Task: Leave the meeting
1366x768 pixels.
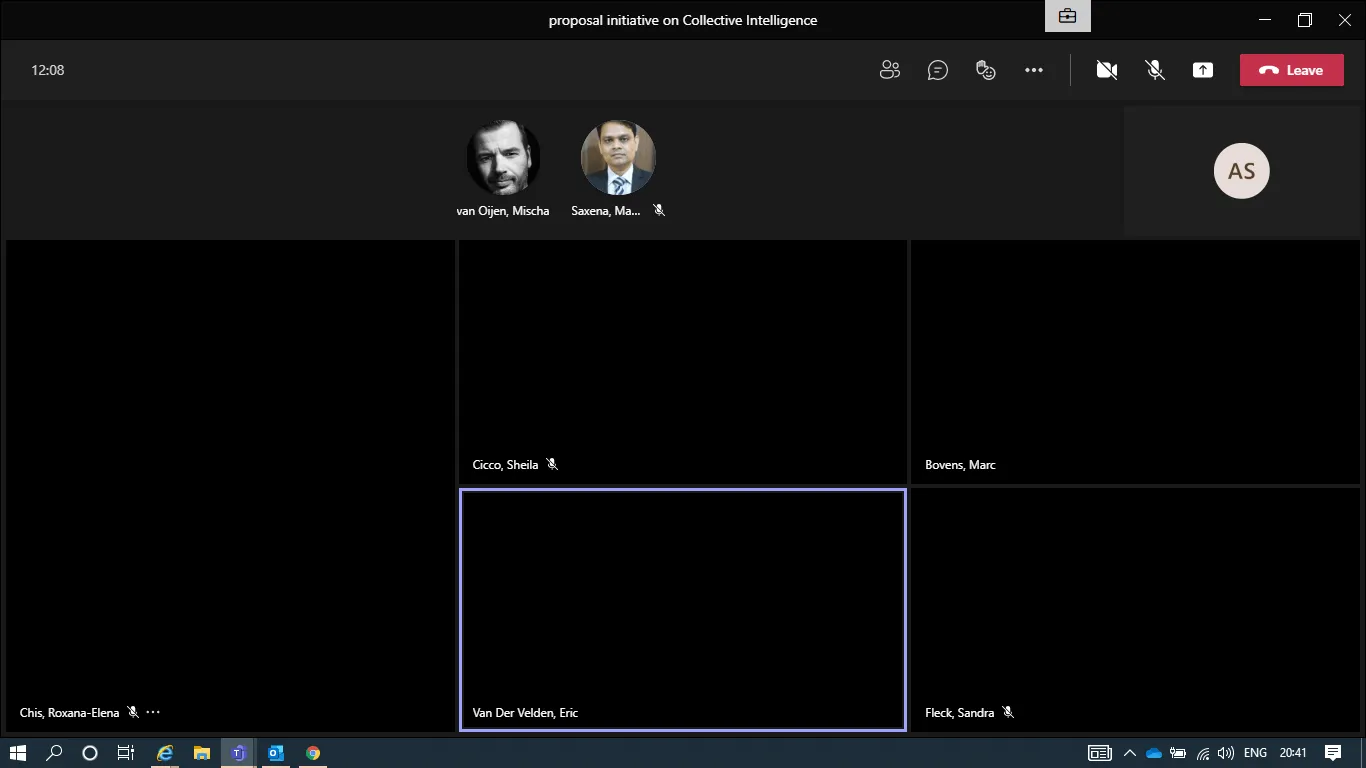Action: pyautogui.click(x=1291, y=69)
